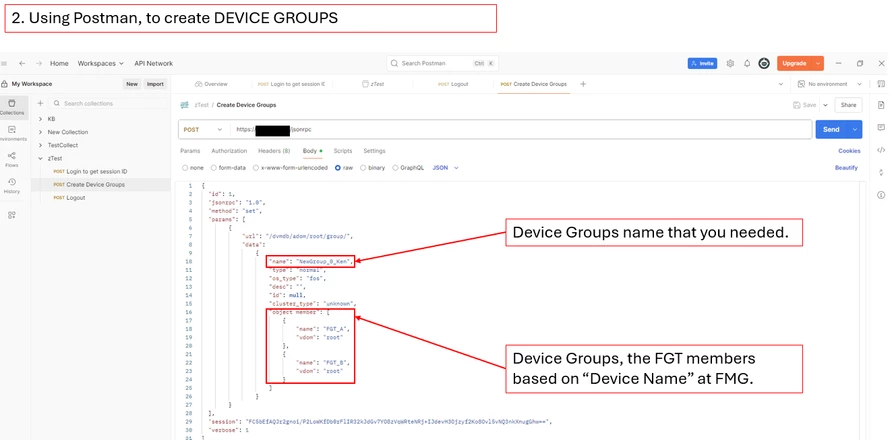Open the Flows sidebar icon
The width and height of the screenshot is (894, 440).
[12, 159]
